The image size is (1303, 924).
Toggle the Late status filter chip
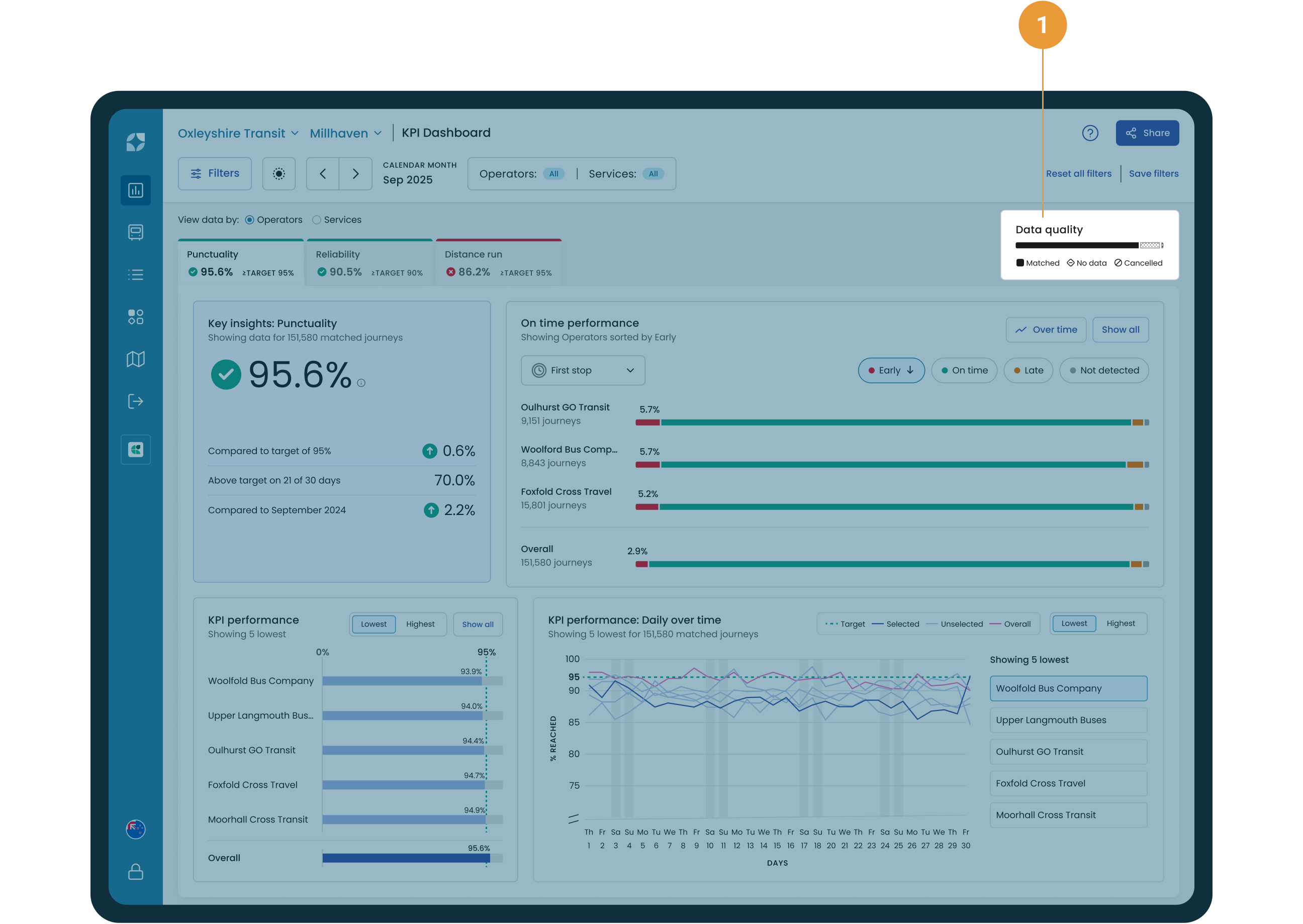[x=1028, y=370]
